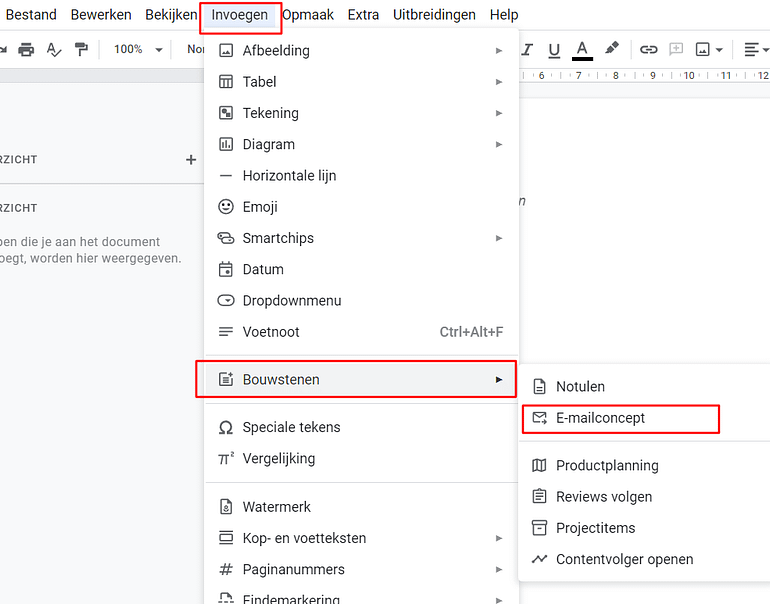Image resolution: width=770 pixels, height=604 pixels.
Task: Open the Extra menu
Action: coord(363,15)
